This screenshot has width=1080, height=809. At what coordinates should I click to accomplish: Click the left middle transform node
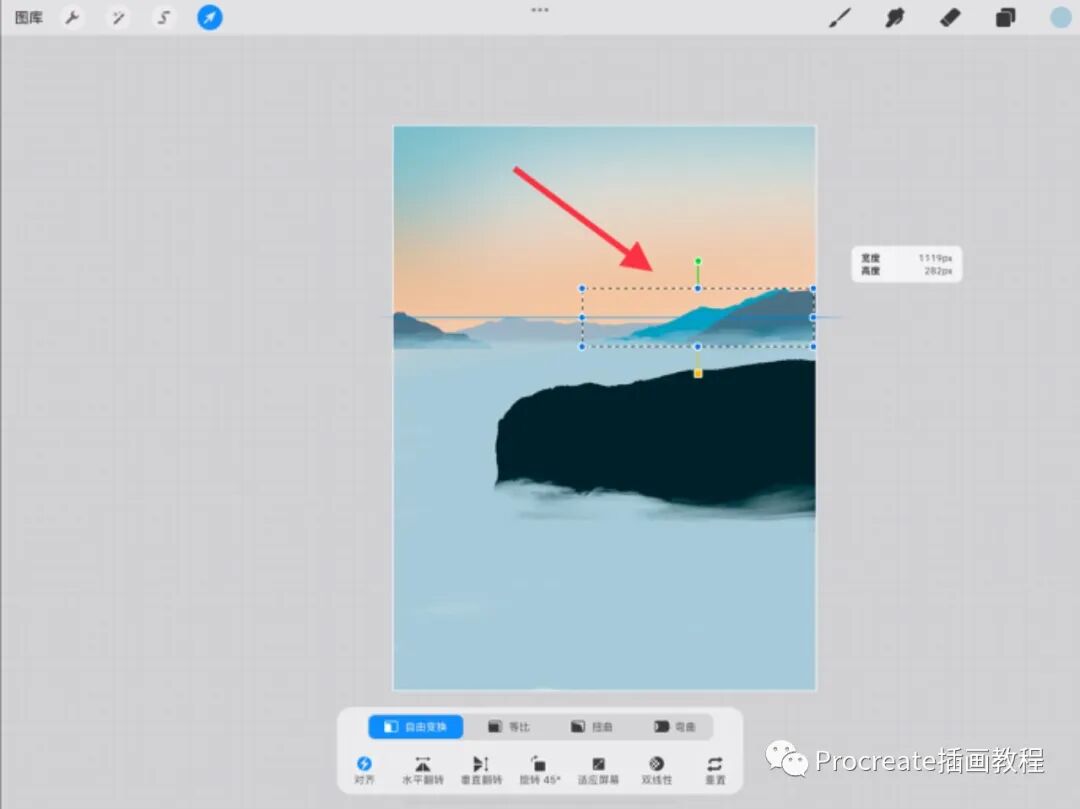(582, 317)
